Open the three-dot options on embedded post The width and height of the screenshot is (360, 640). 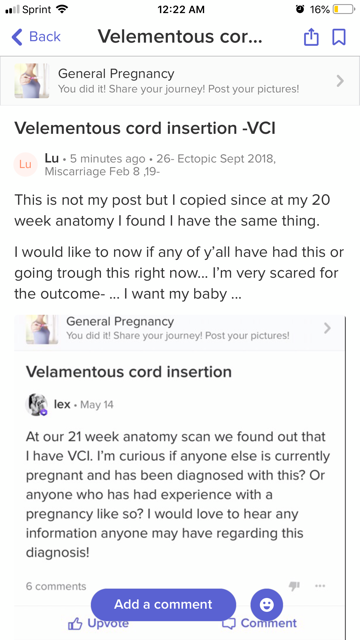(x=320, y=586)
